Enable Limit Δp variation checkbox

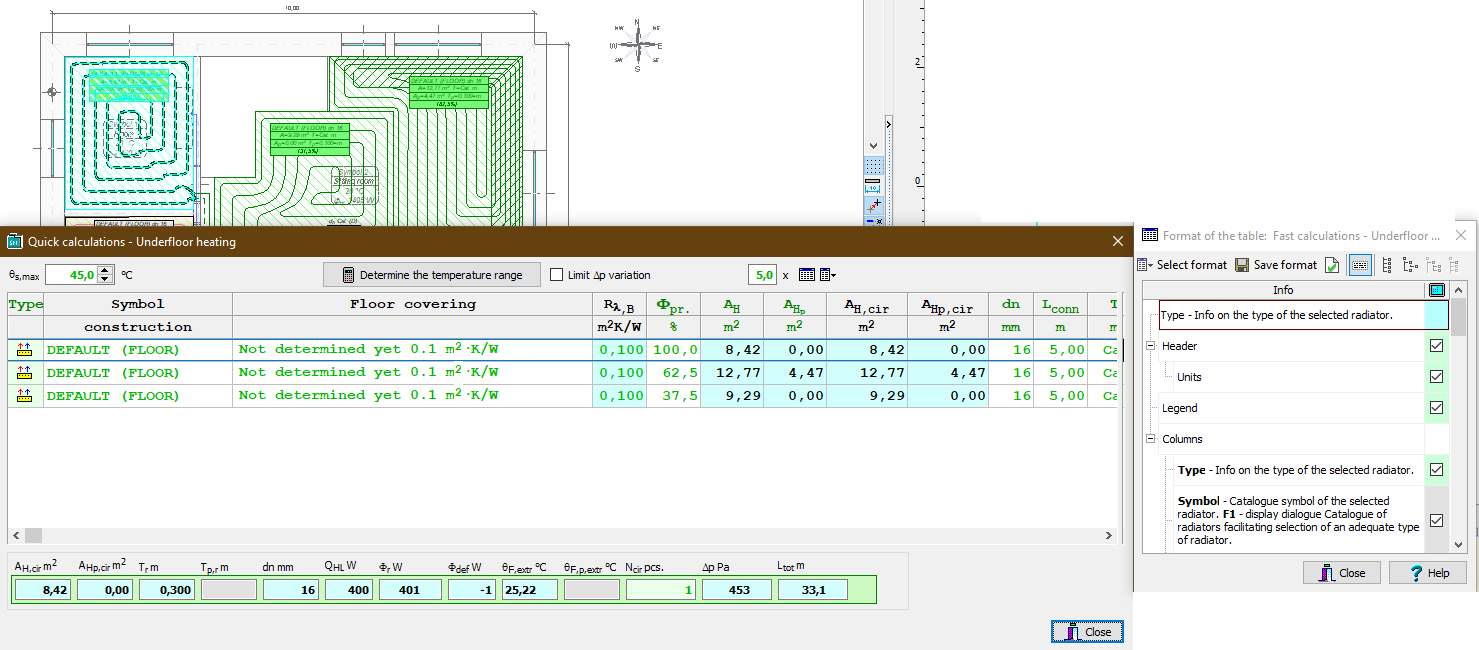(557, 275)
